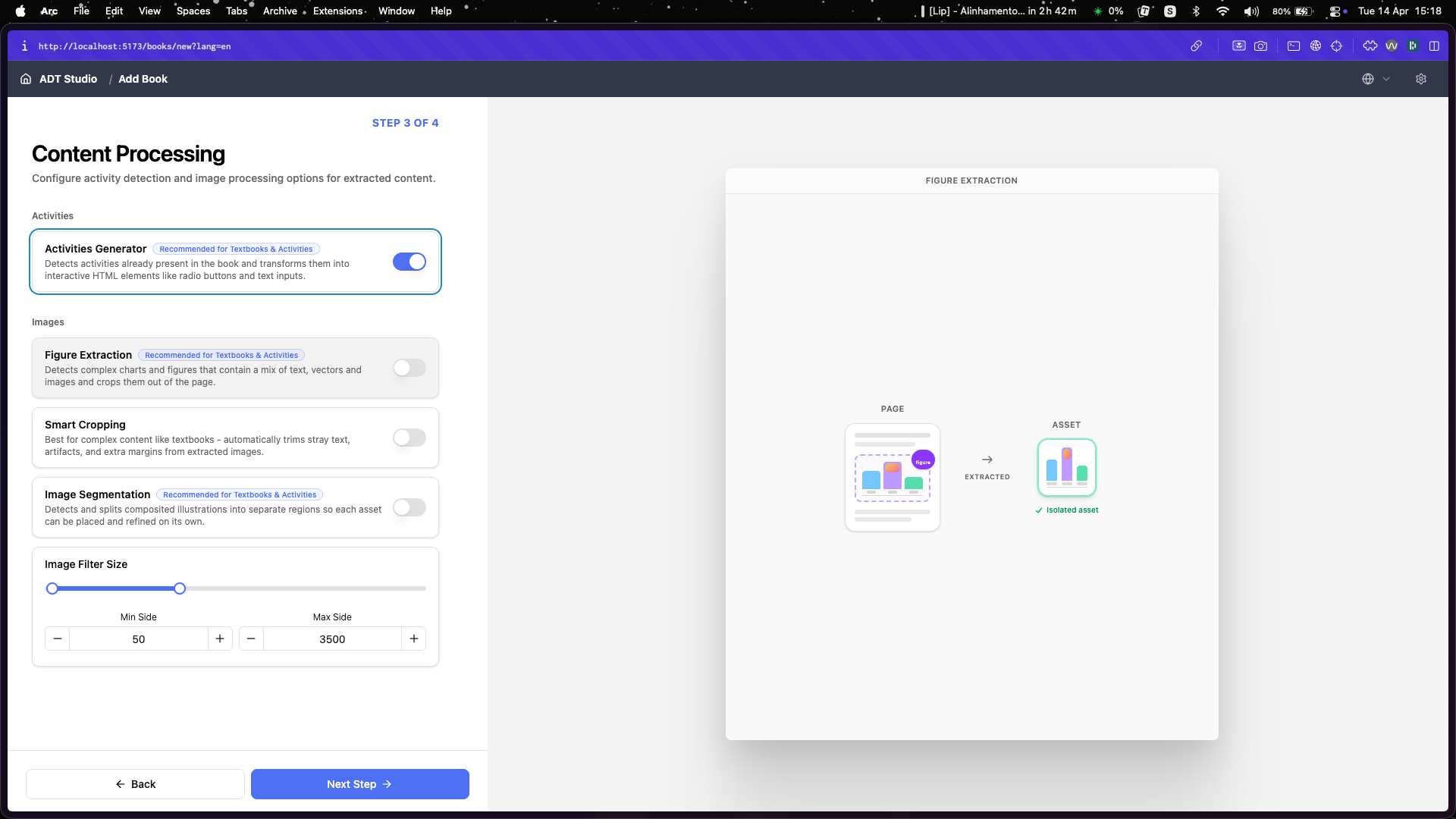Click the copy link icon in URL bar

coord(1196,46)
